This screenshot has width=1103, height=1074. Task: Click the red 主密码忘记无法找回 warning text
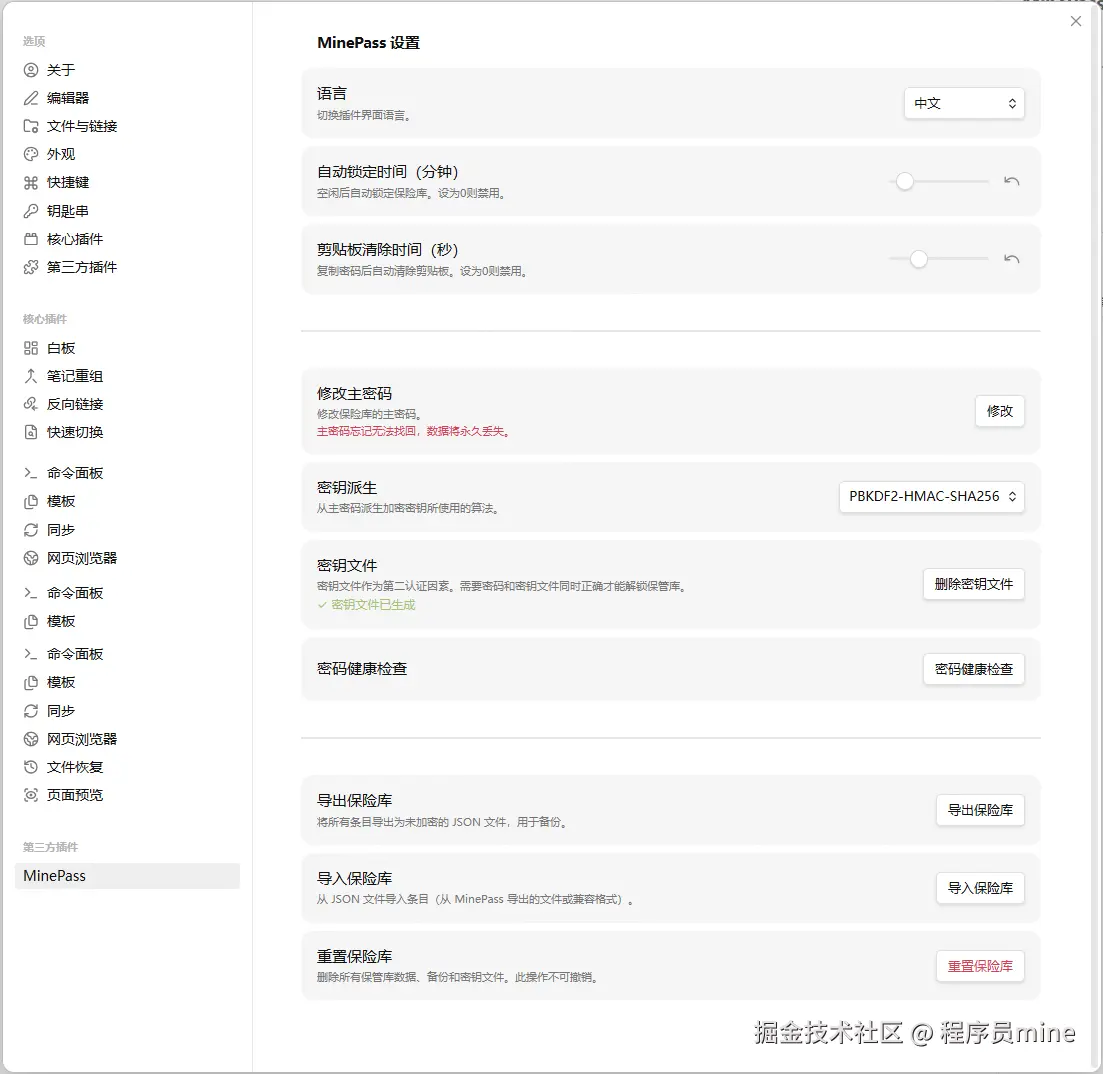tap(414, 431)
